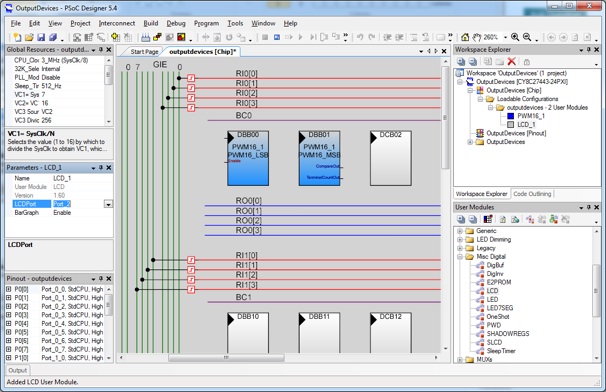
Task: Click the chip view vertical scrollbar thumb
Action: tap(445, 117)
